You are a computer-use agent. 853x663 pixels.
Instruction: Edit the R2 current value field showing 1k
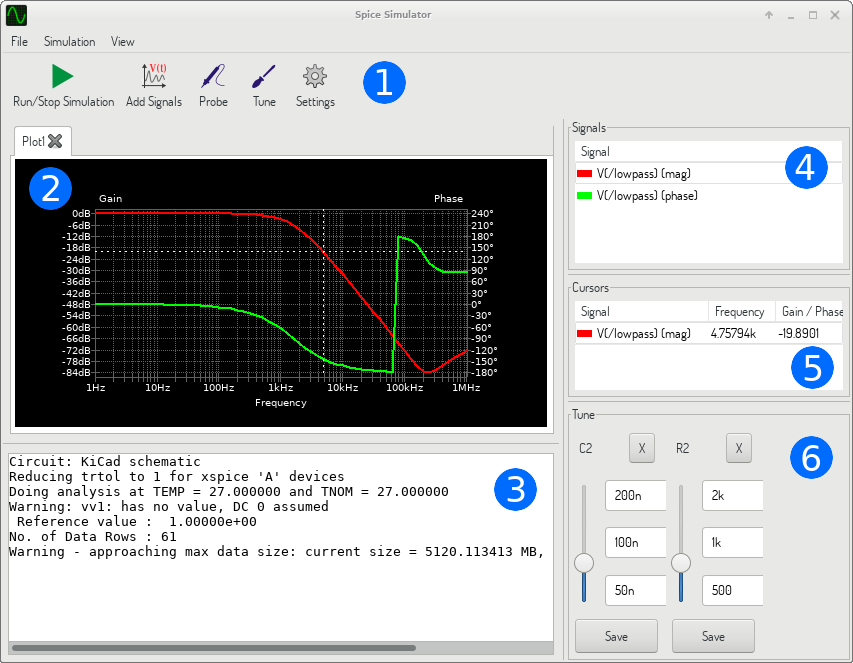[x=733, y=543]
